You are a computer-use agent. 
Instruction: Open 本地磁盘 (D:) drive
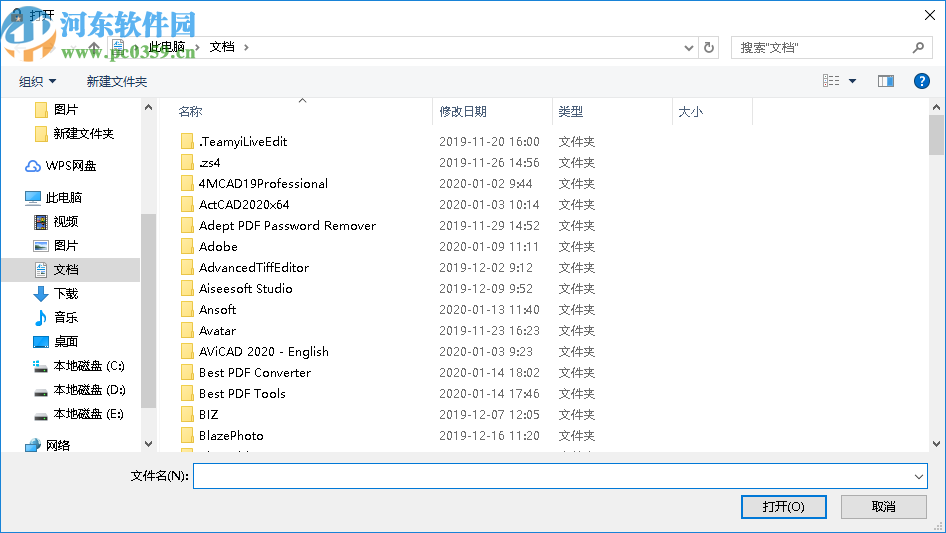89,390
